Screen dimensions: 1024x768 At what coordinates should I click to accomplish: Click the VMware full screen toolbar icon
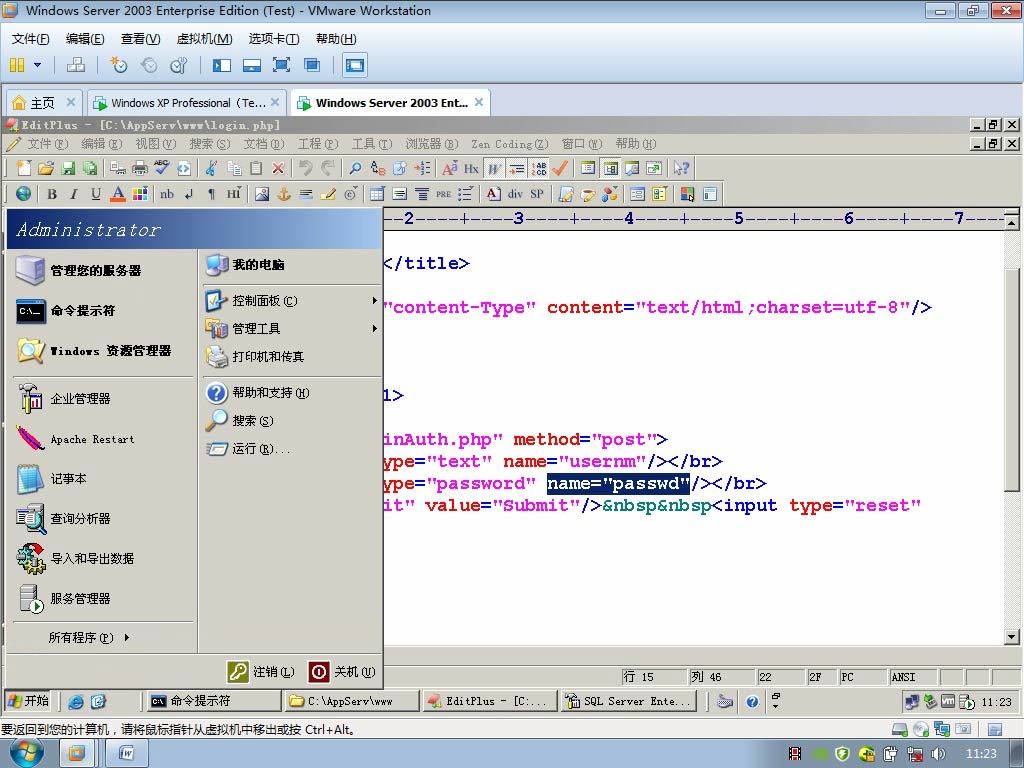281,65
